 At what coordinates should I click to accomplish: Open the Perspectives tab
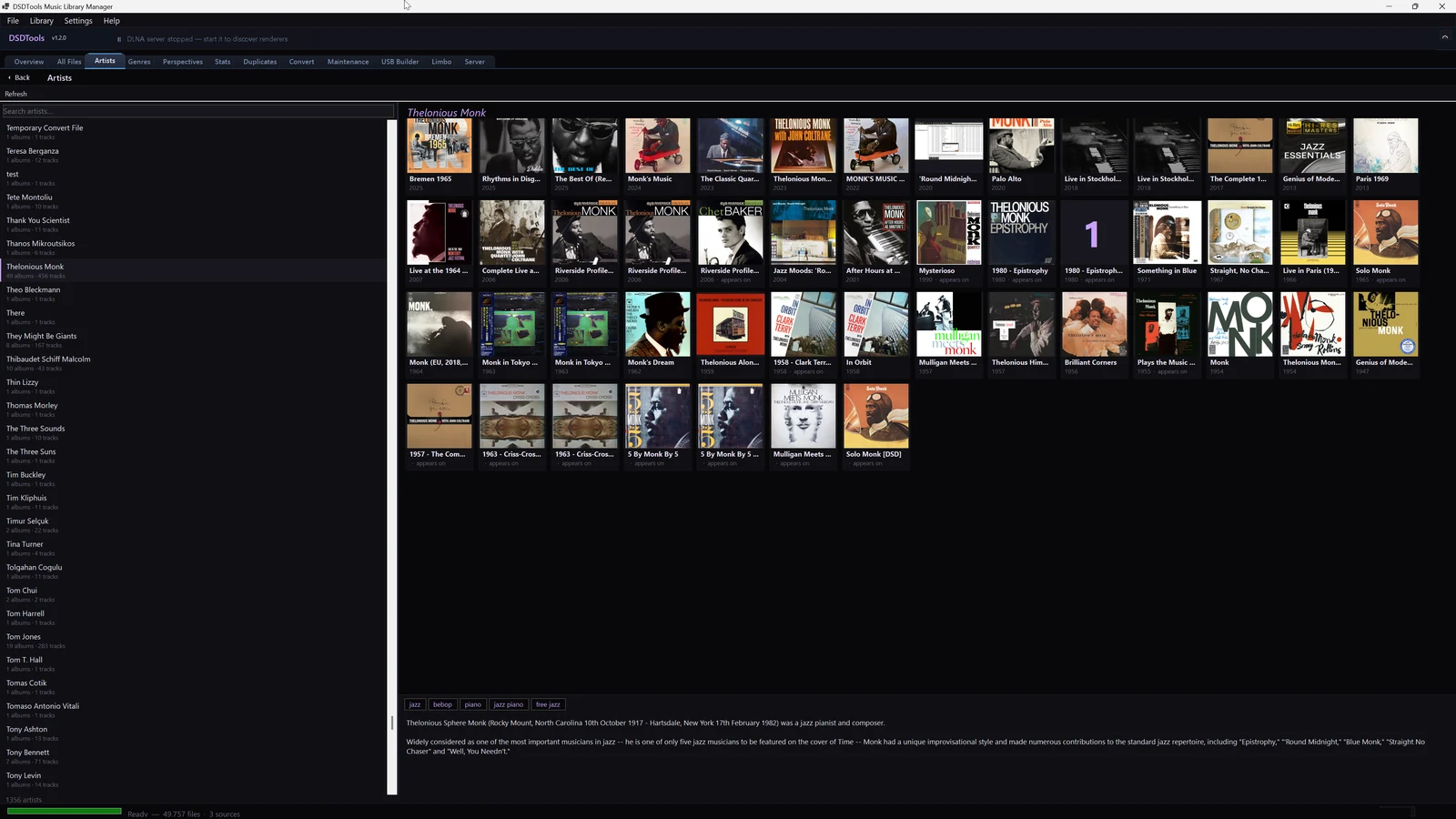[x=183, y=62]
